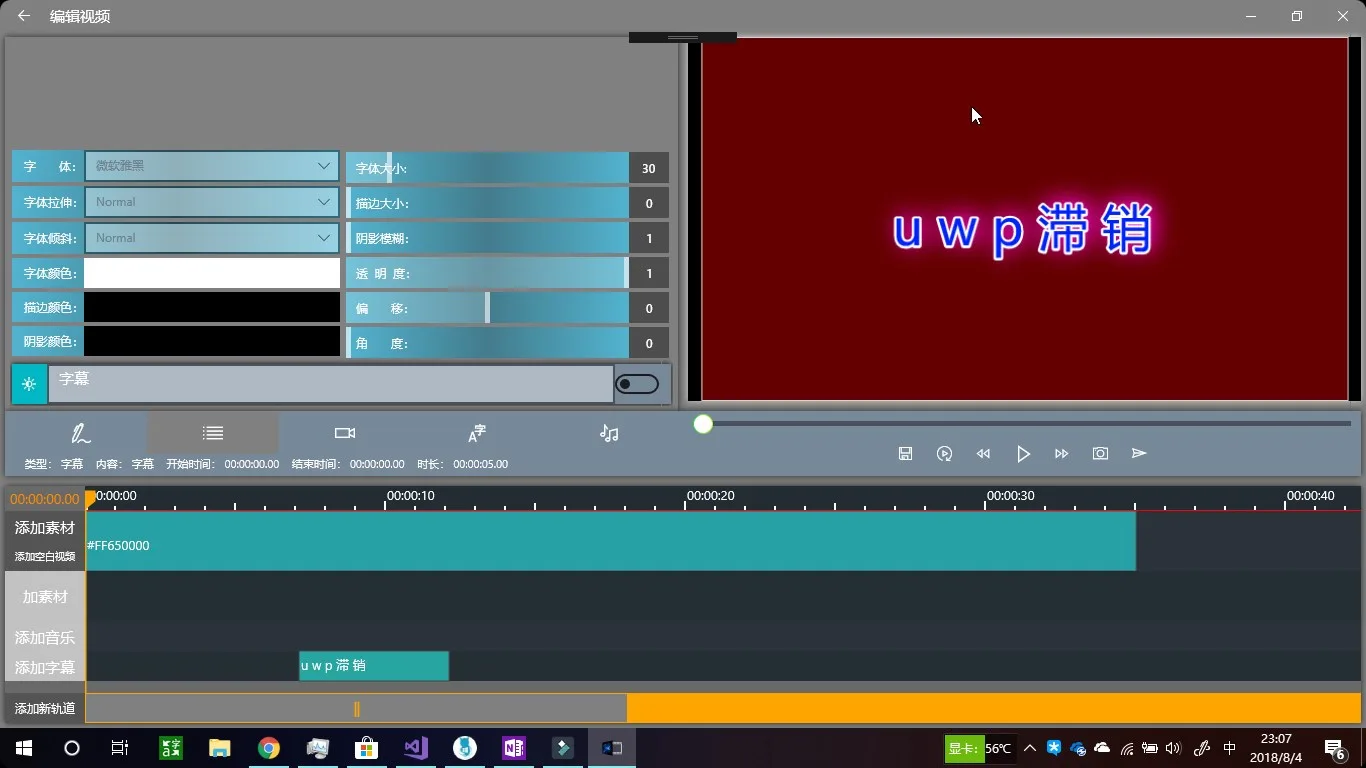Click the orange playhead marker at timeline start
Viewport: 1366px width, 768px height.
click(91, 498)
